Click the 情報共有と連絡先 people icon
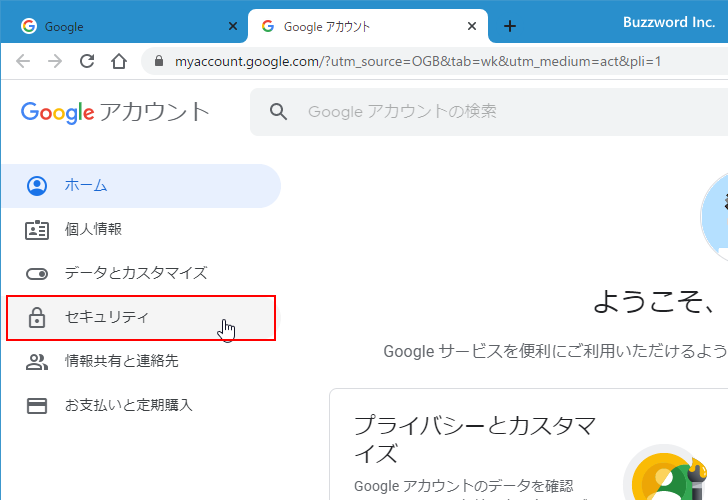728x500 pixels. (x=37, y=362)
